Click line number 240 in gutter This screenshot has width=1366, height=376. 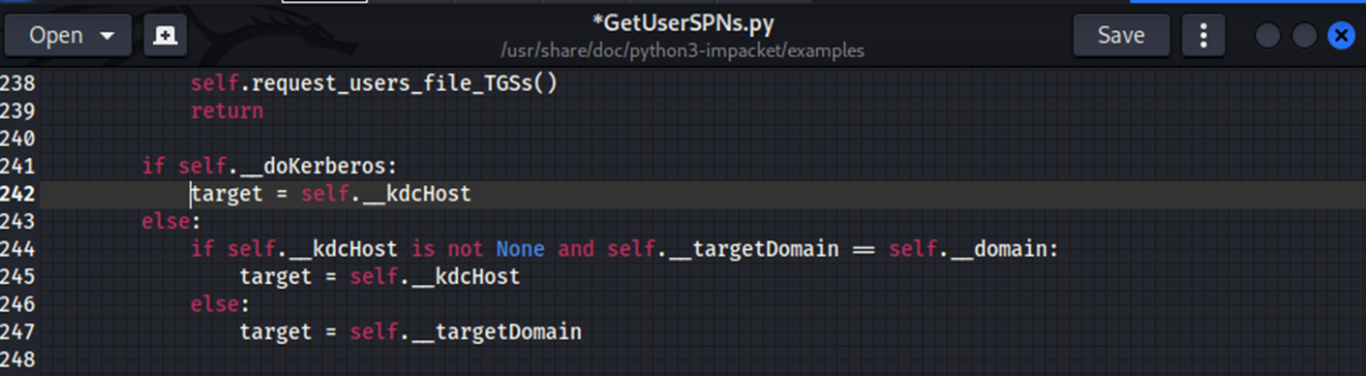click(18, 138)
